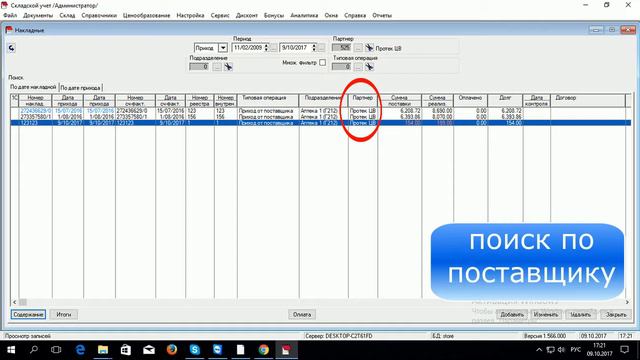Show hidden system tray icons
This screenshot has width=640, height=360.
[x=539, y=350]
